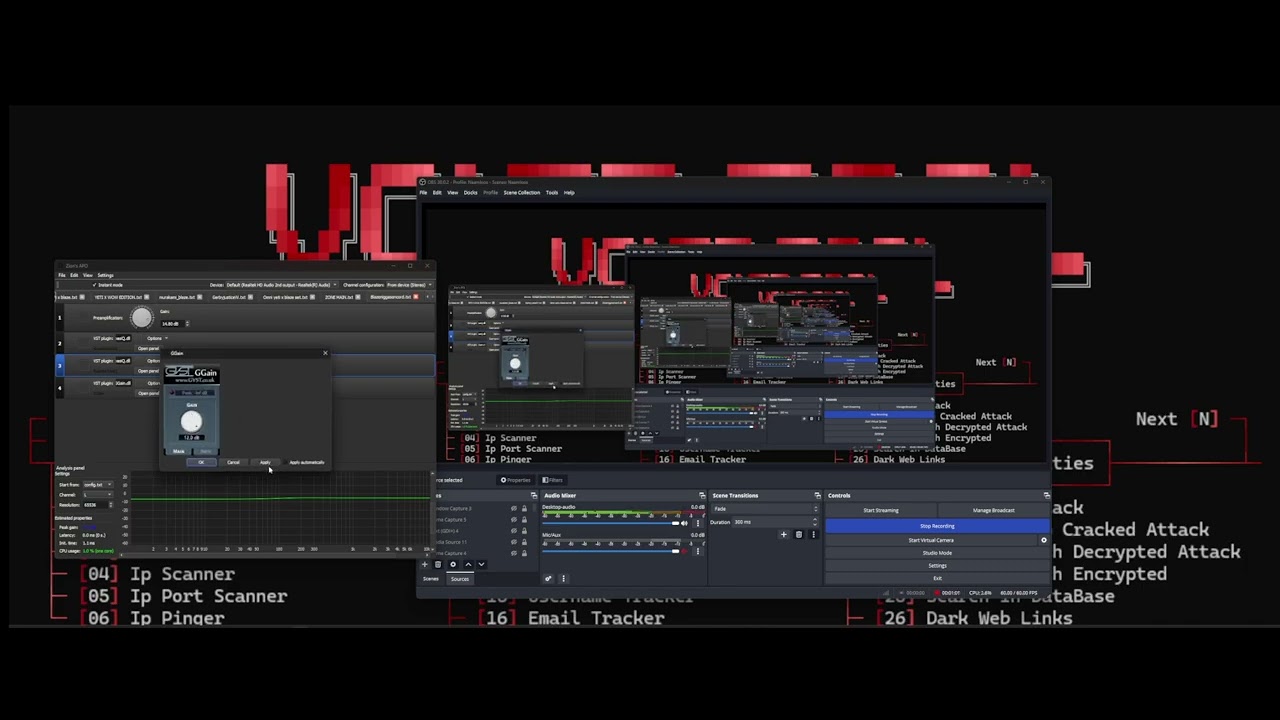1280x720 pixels.
Task: Pop out the Scene Transitions dock
Action: (x=817, y=495)
